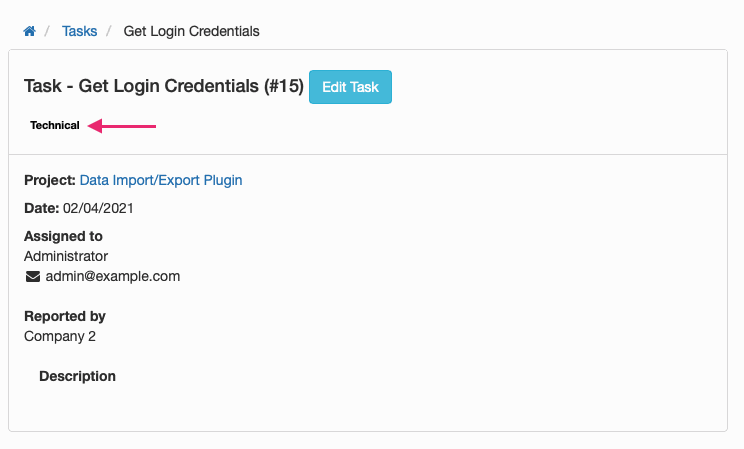Select the Technical tag label
This screenshot has height=449, width=744.
[x=55, y=125]
